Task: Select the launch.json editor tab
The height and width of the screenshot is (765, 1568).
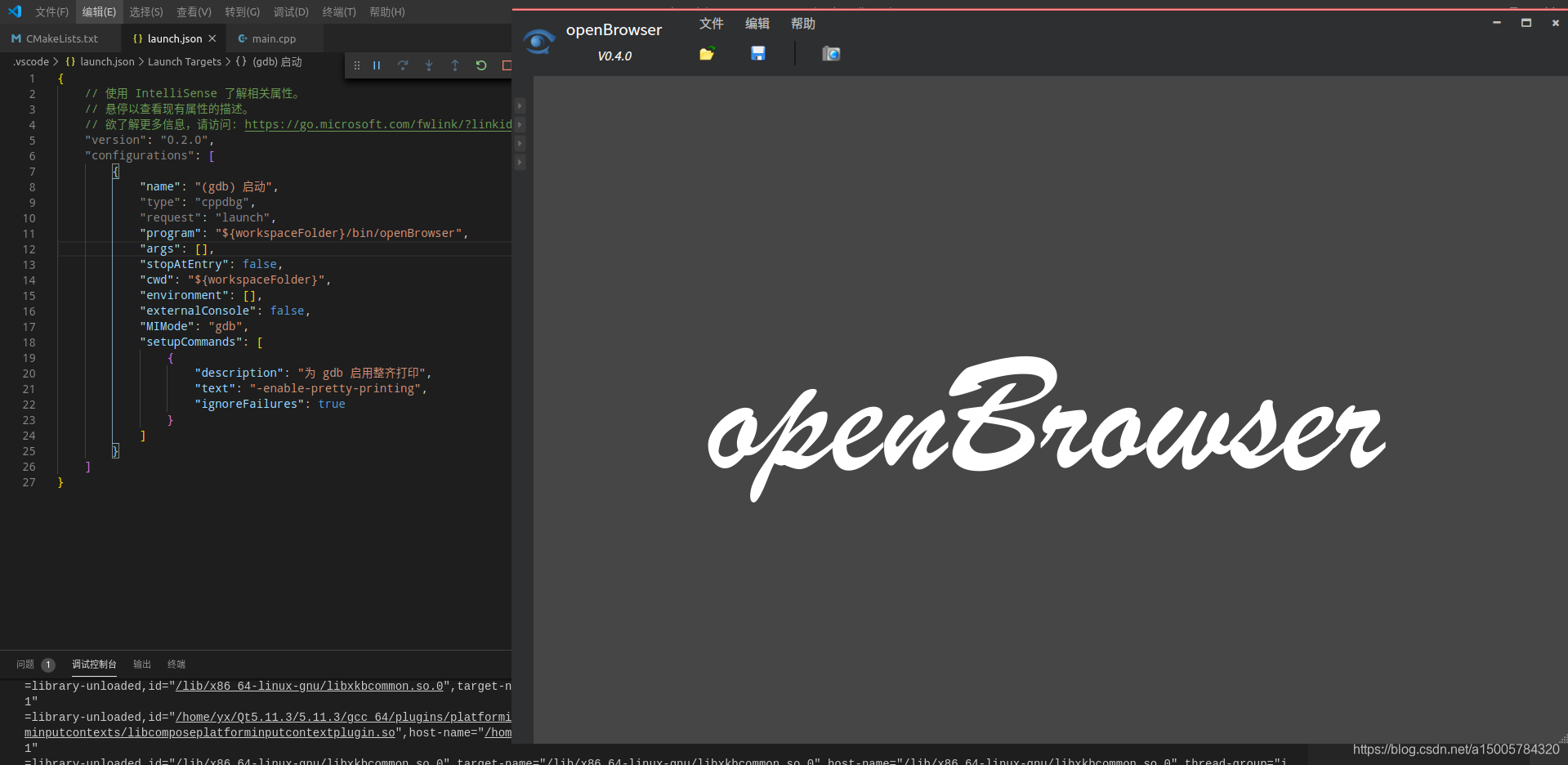Action: pos(174,38)
